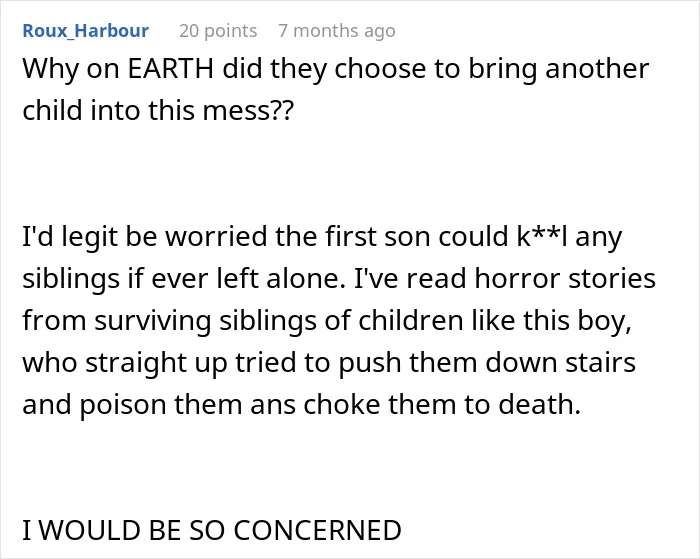
Task: Click the word EARTH in the comment
Action: point(171,69)
